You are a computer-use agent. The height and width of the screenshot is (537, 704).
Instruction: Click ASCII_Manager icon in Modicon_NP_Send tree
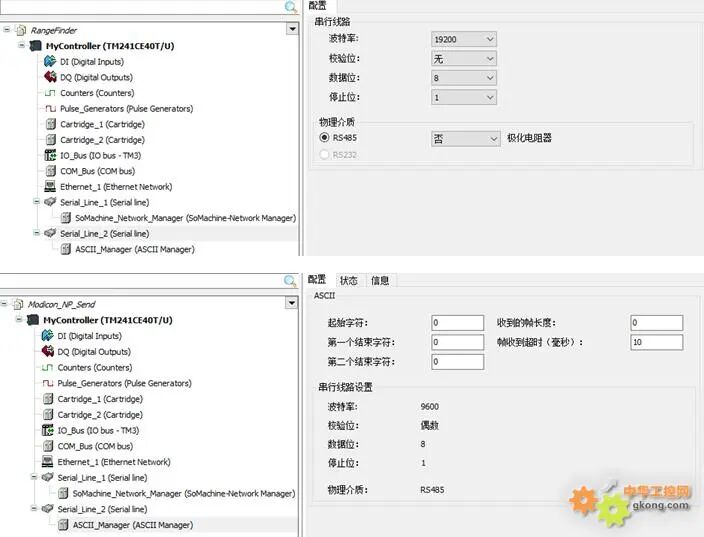click(x=63, y=524)
